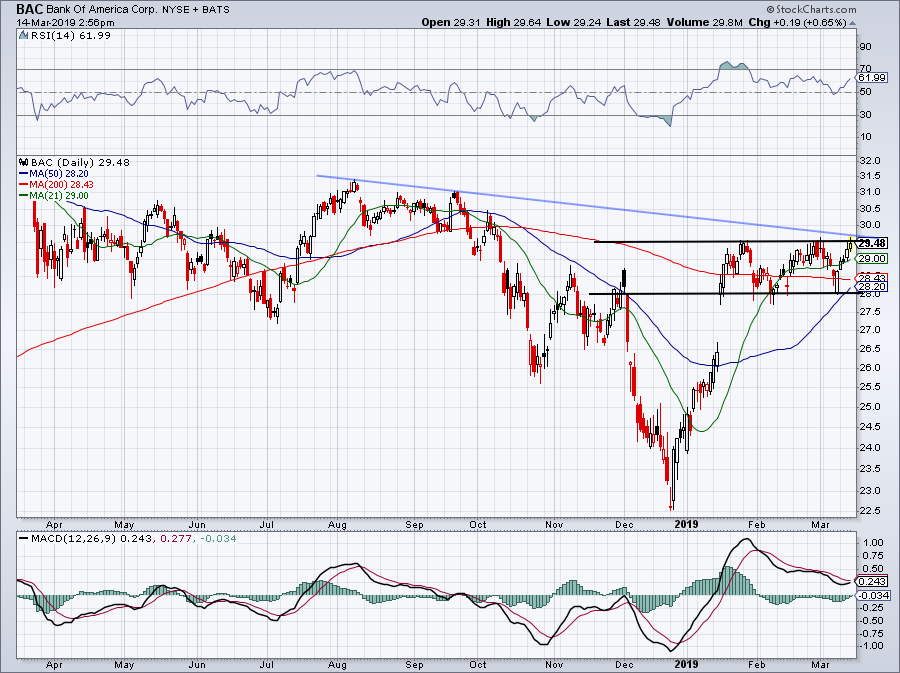This screenshot has height=673, width=900.
Task: Click the Aug label under the price chart
Action: pyautogui.click(x=338, y=524)
